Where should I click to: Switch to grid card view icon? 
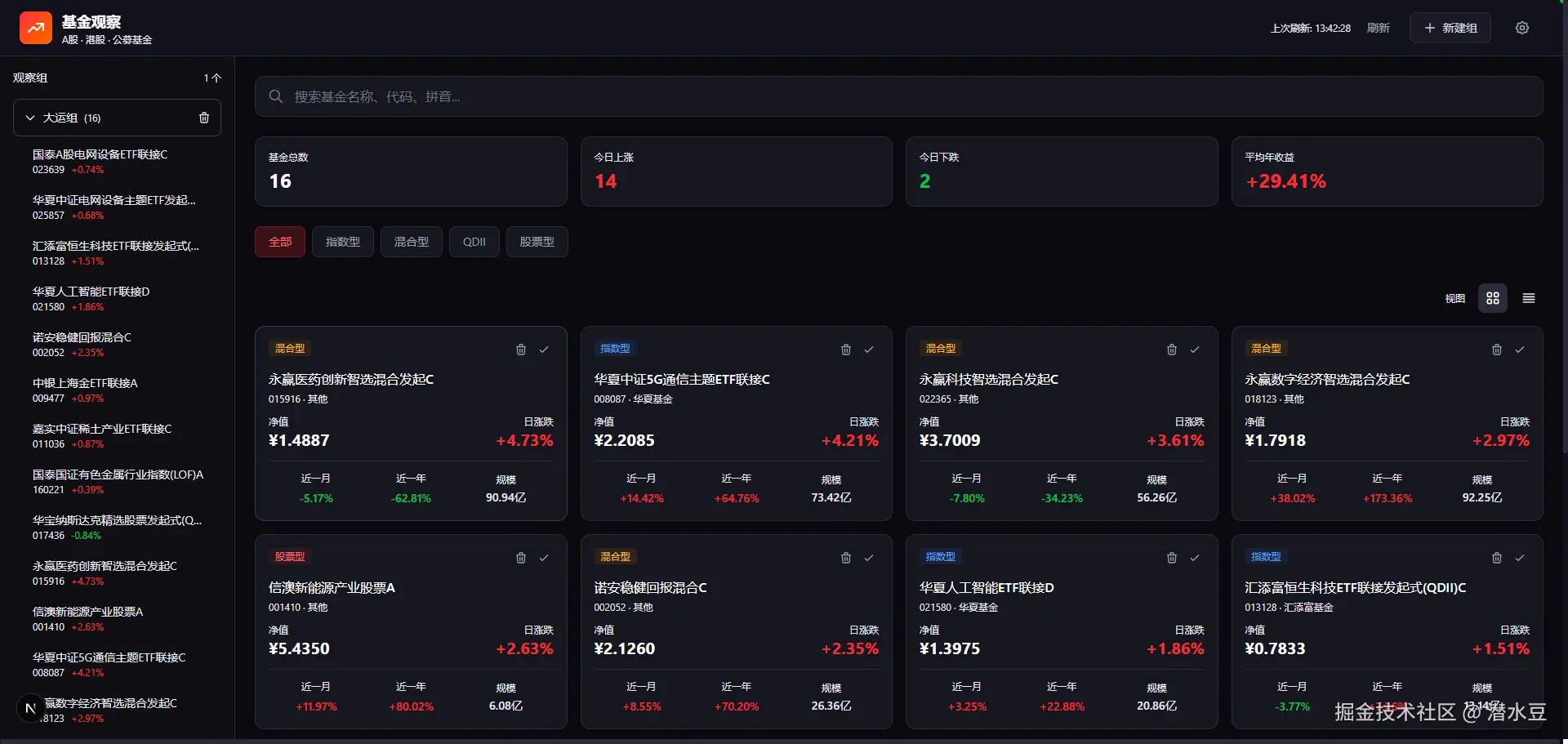pyautogui.click(x=1492, y=299)
